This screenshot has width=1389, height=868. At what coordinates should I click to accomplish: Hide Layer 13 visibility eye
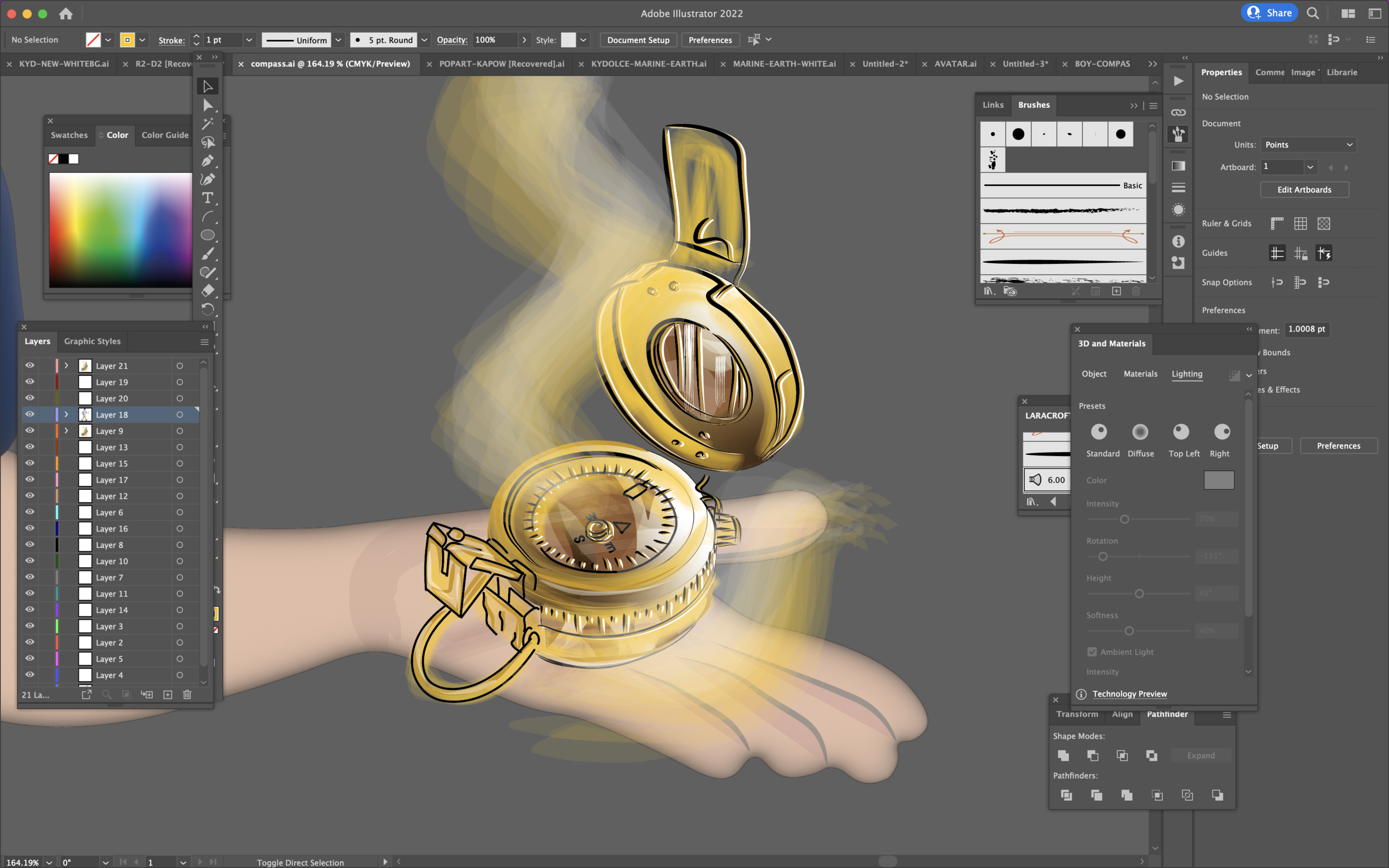[x=30, y=447]
